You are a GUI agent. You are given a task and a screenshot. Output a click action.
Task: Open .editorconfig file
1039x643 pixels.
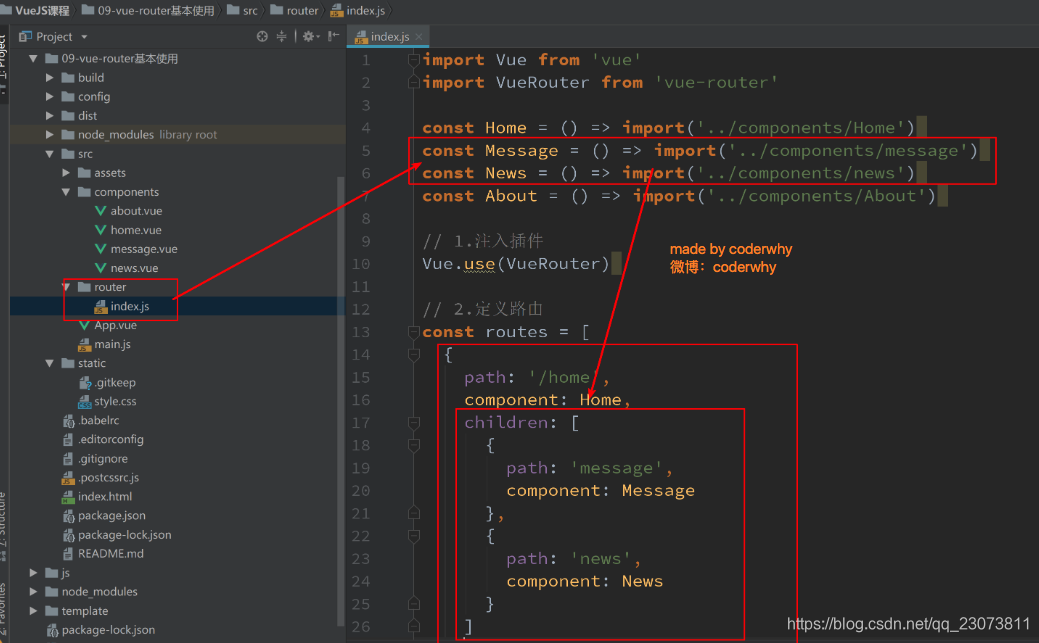(x=110, y=439)
